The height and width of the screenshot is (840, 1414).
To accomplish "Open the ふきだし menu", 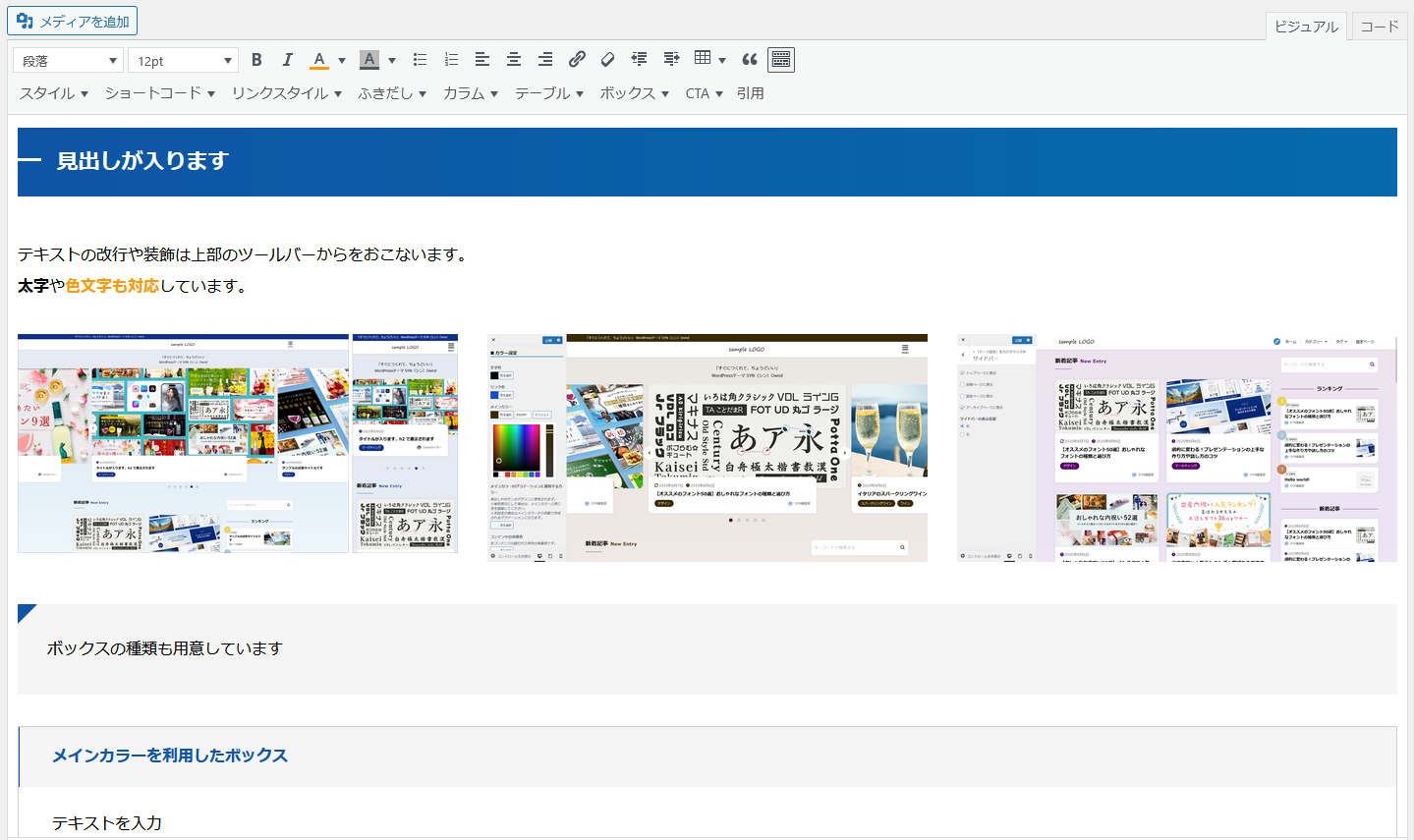I will tap(391, 93).
